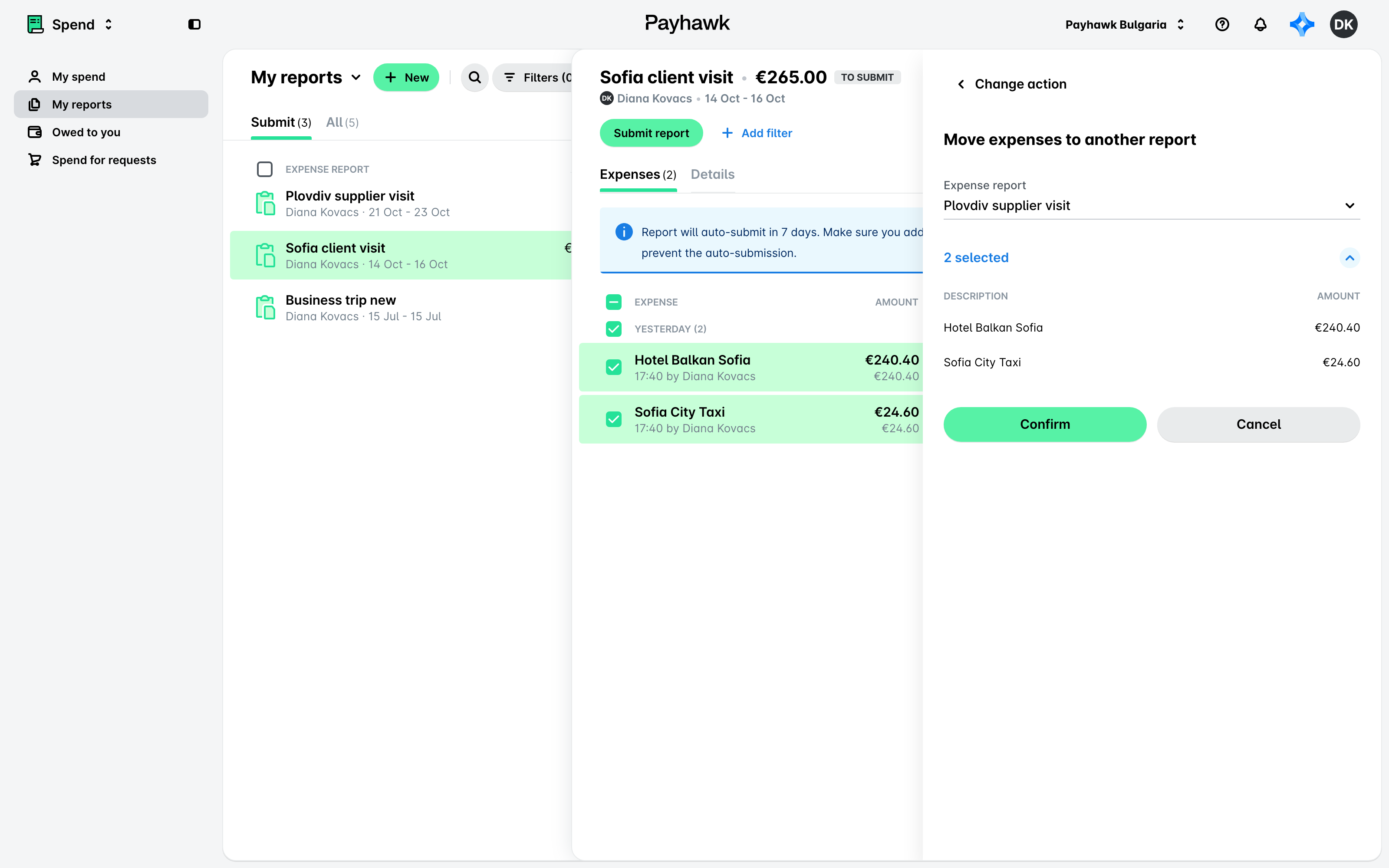Image resolution: width=1389 pixels, height=868 pixels.
Task: Select the Expenses (2) tab
Action: tap(638, 174)
